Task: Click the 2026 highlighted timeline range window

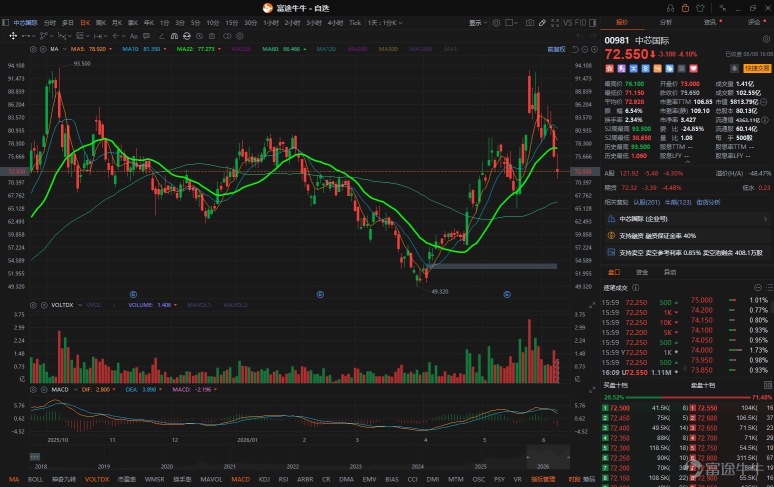Action: [x=548, y=457]
